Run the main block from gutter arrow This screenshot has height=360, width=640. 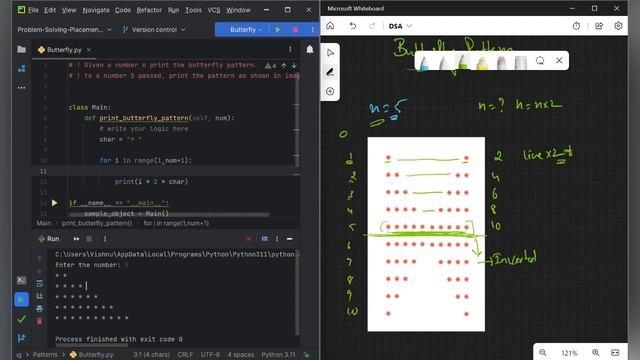click(54, 203)
